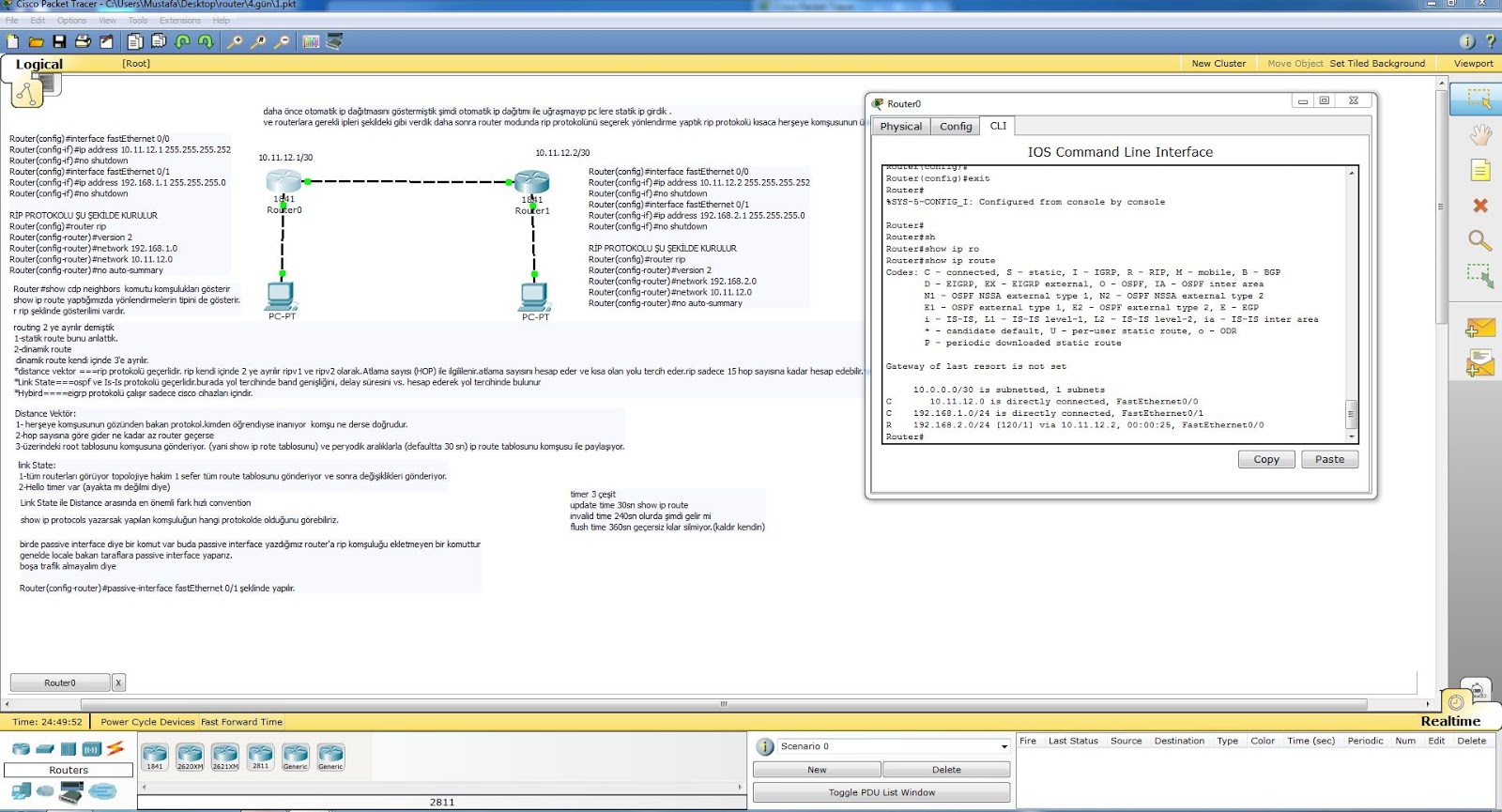Pick the 2621XM router model
Image resolution: width=1502 pixels, height=812 pixels.
(225, 757)
